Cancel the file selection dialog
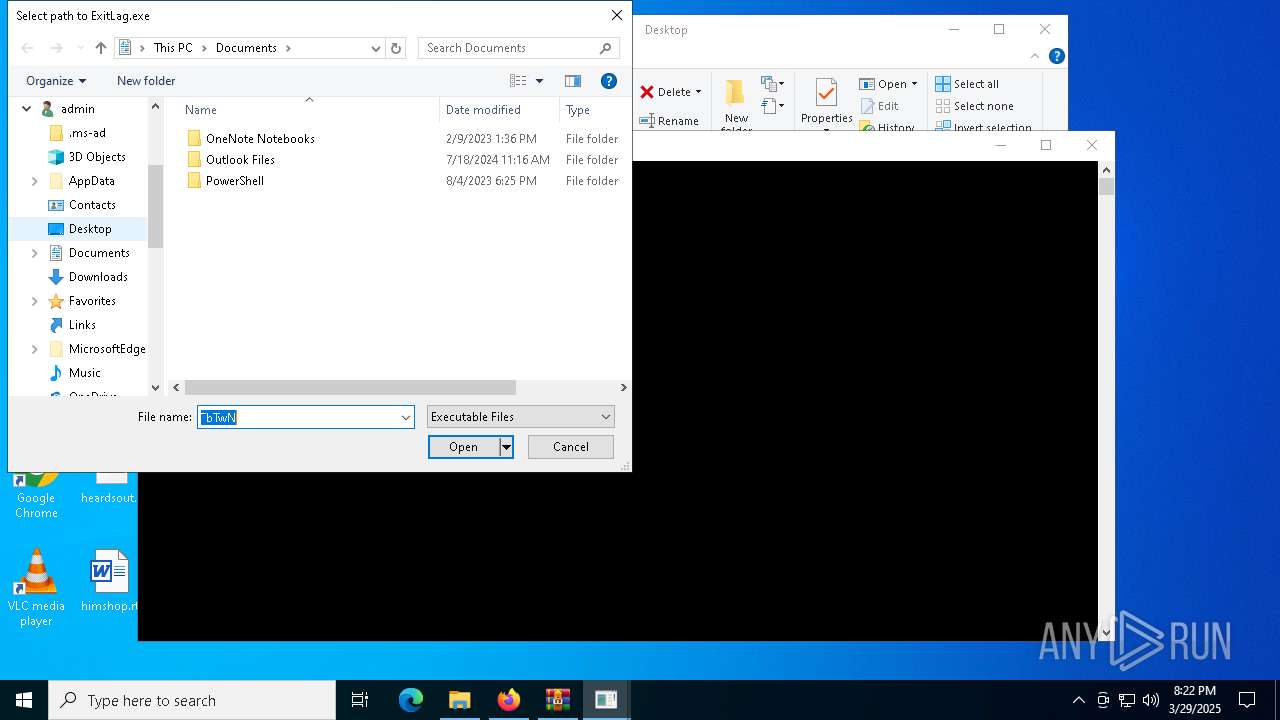 pyautogui.click(x=571, y=447)
